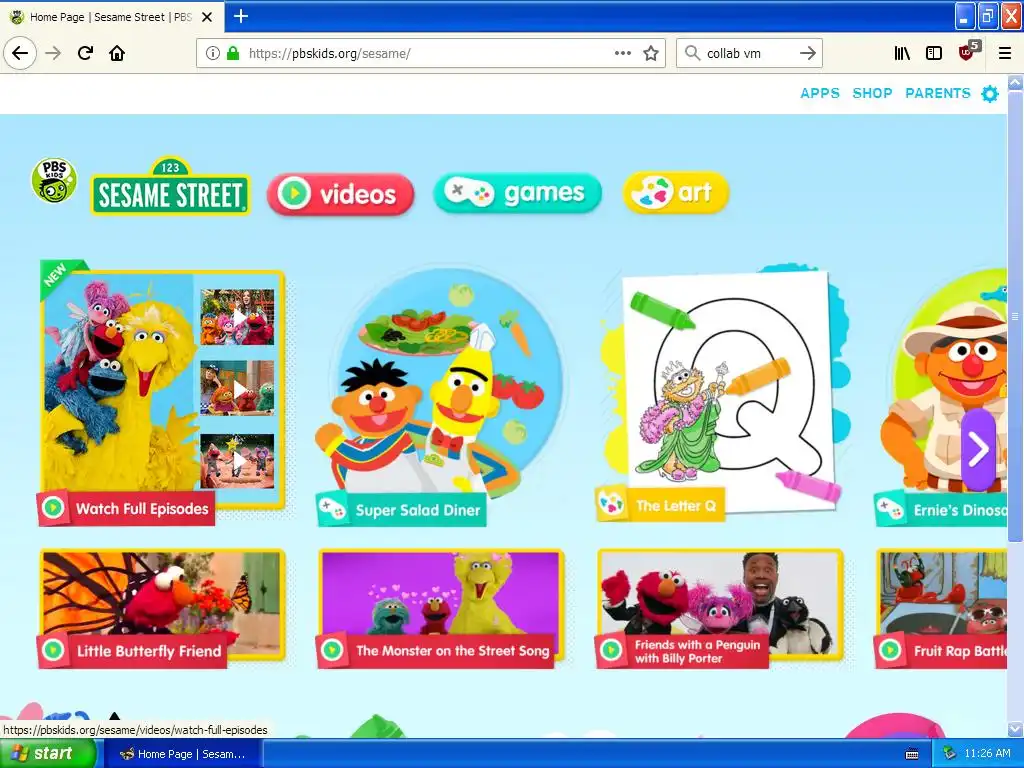Image resolution: width=1024 pixels, height=768 pixels.
Task: Open the SHOP link
Action: click(872, 93)
